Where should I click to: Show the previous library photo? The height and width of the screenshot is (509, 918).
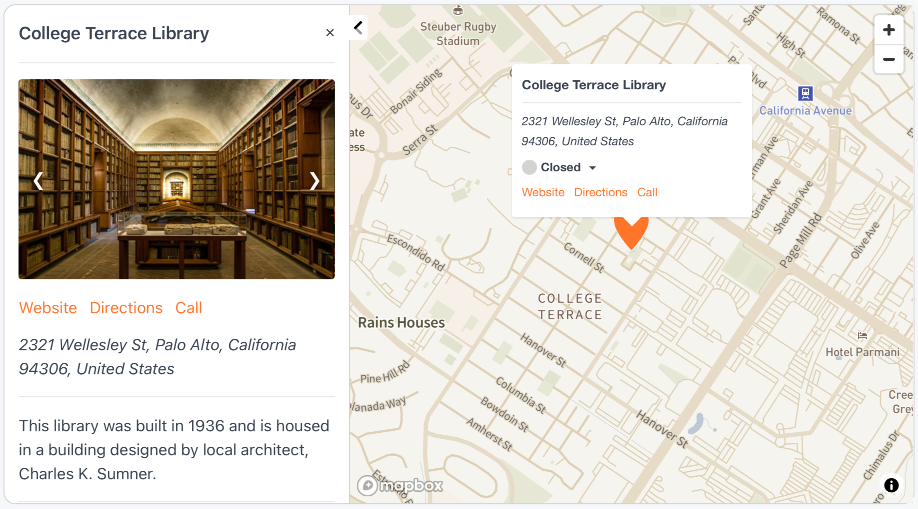pos(39,181)
